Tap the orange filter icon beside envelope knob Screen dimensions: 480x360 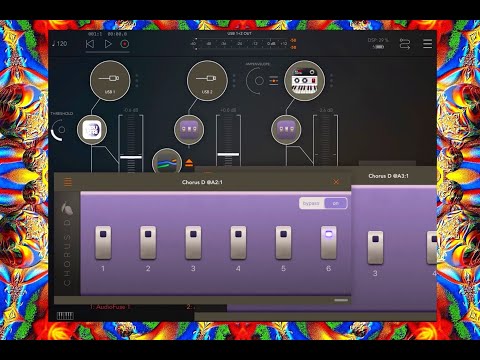point(274,81)
